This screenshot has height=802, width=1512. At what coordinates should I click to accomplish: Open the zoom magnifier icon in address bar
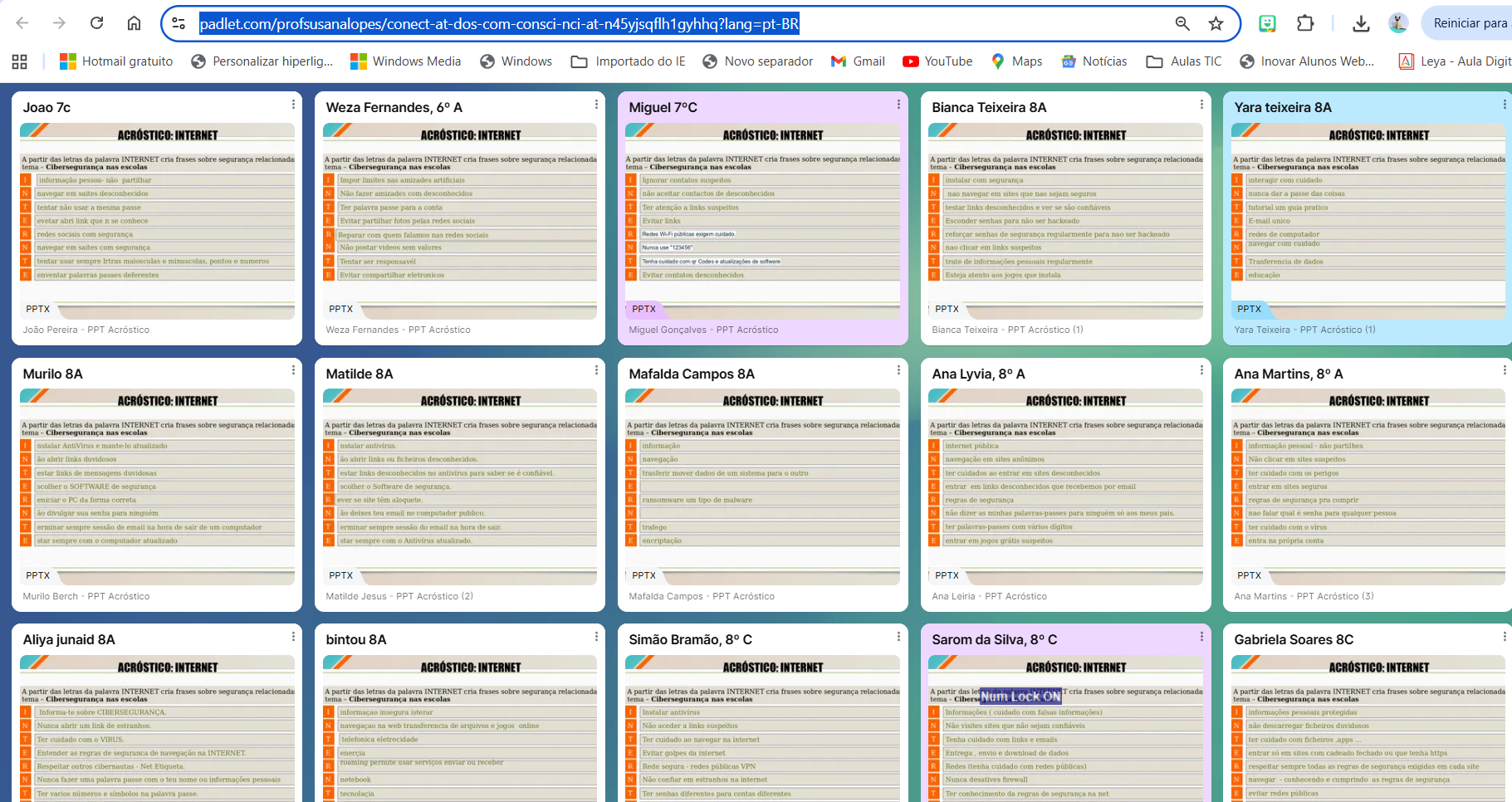[x=1182, y=23]
